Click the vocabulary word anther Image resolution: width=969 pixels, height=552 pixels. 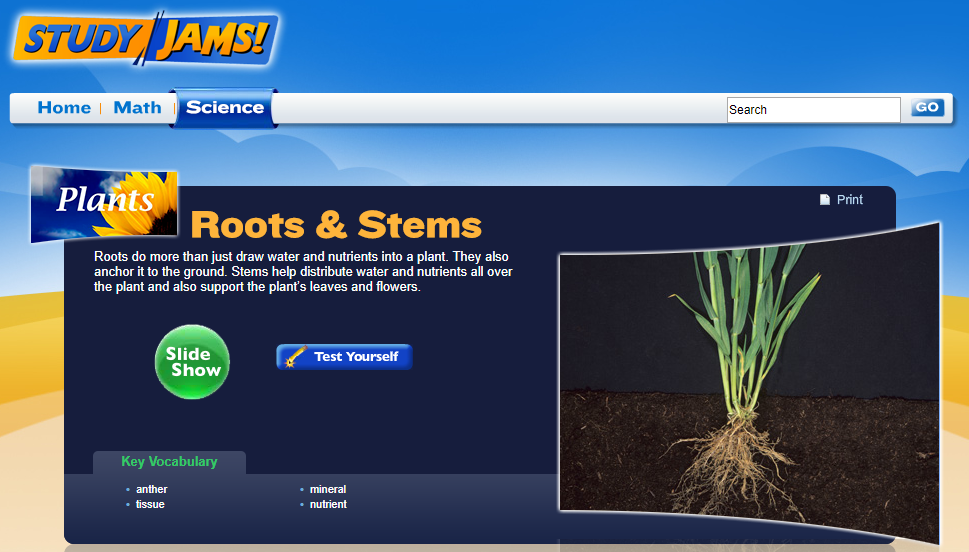(x=151, y=489)
